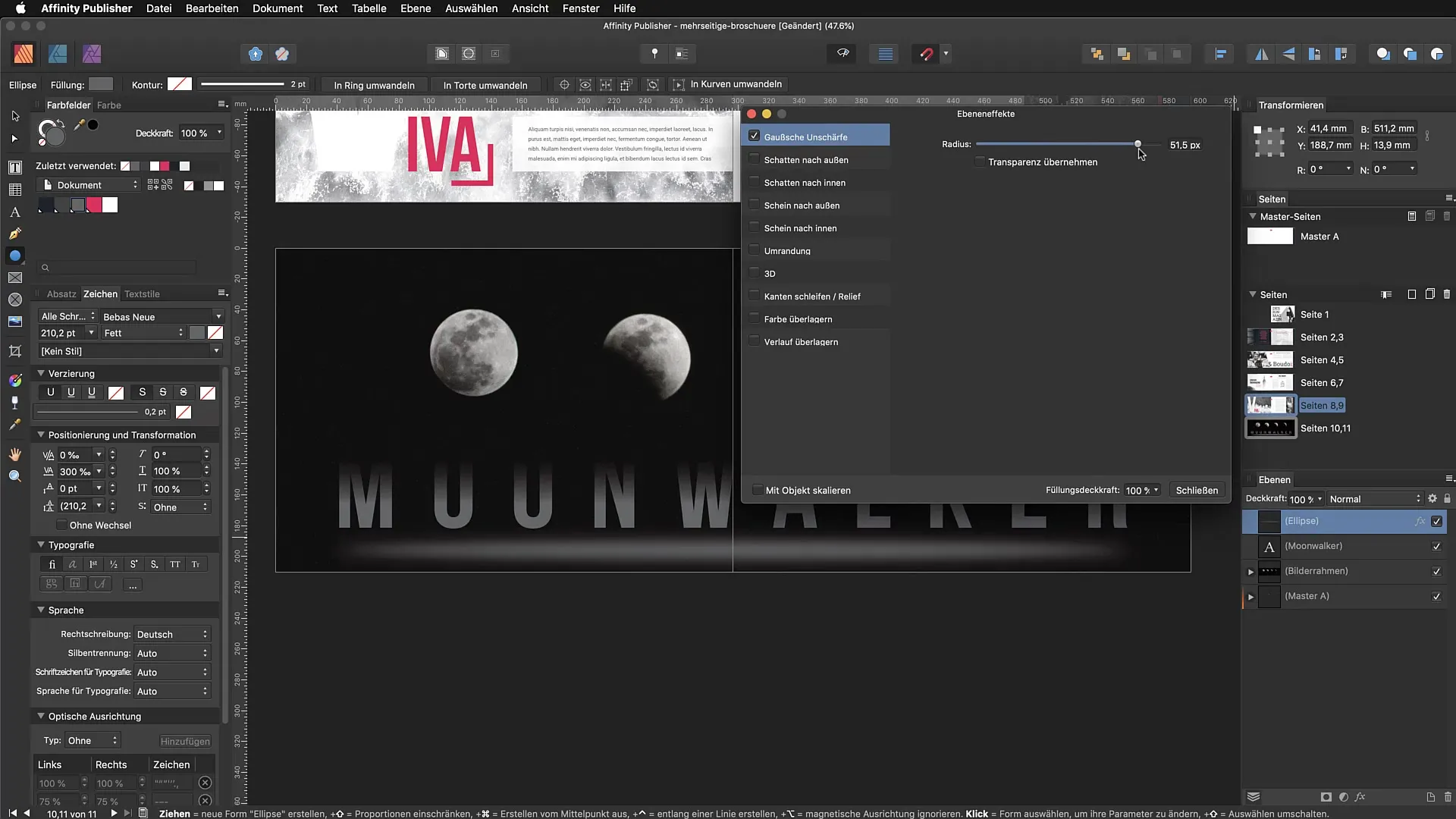Switch to Farbe tab
Screen dimensions: 1456x819
coord(109,105)
